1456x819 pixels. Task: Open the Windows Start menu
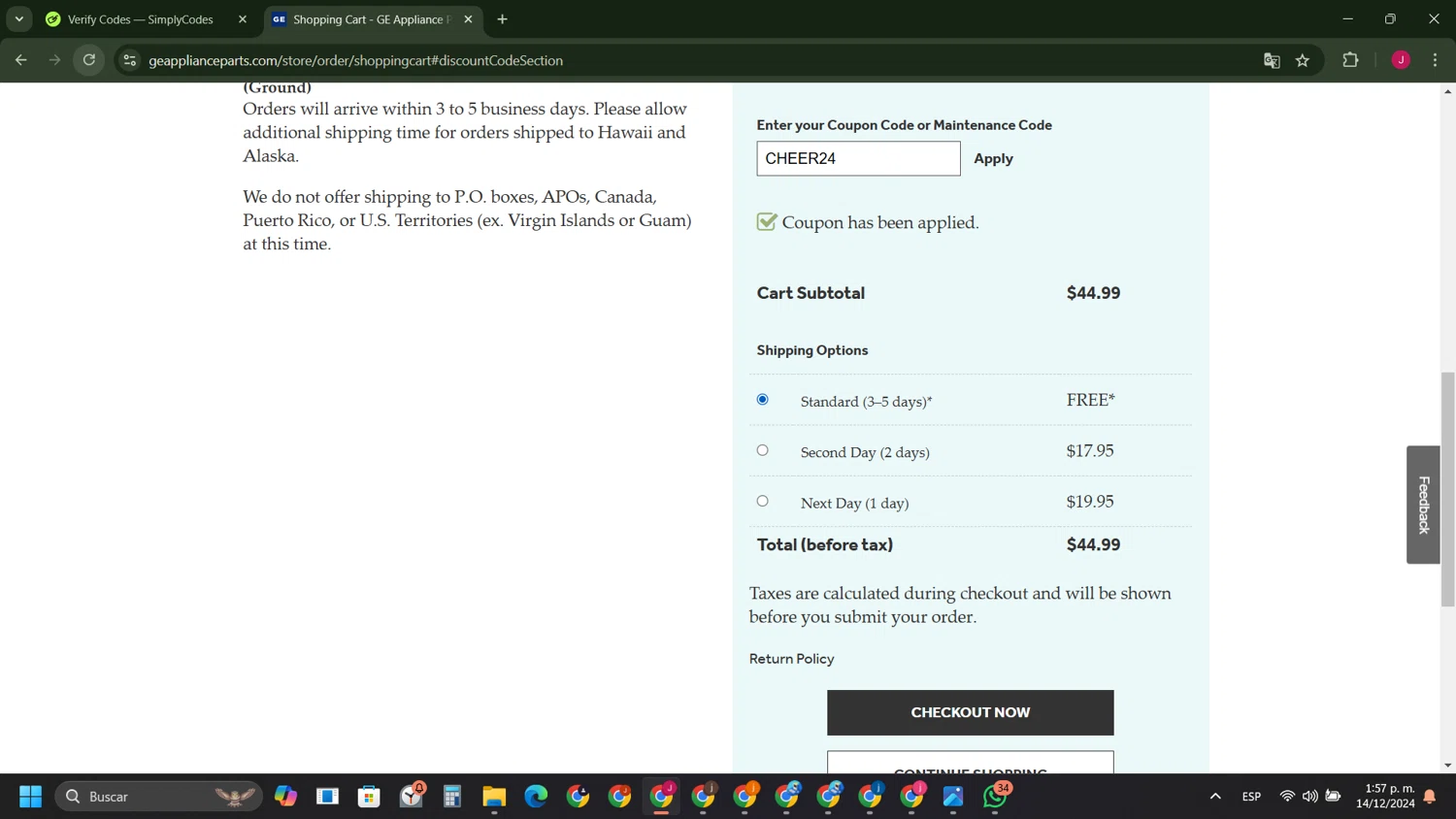pos(30,797)
